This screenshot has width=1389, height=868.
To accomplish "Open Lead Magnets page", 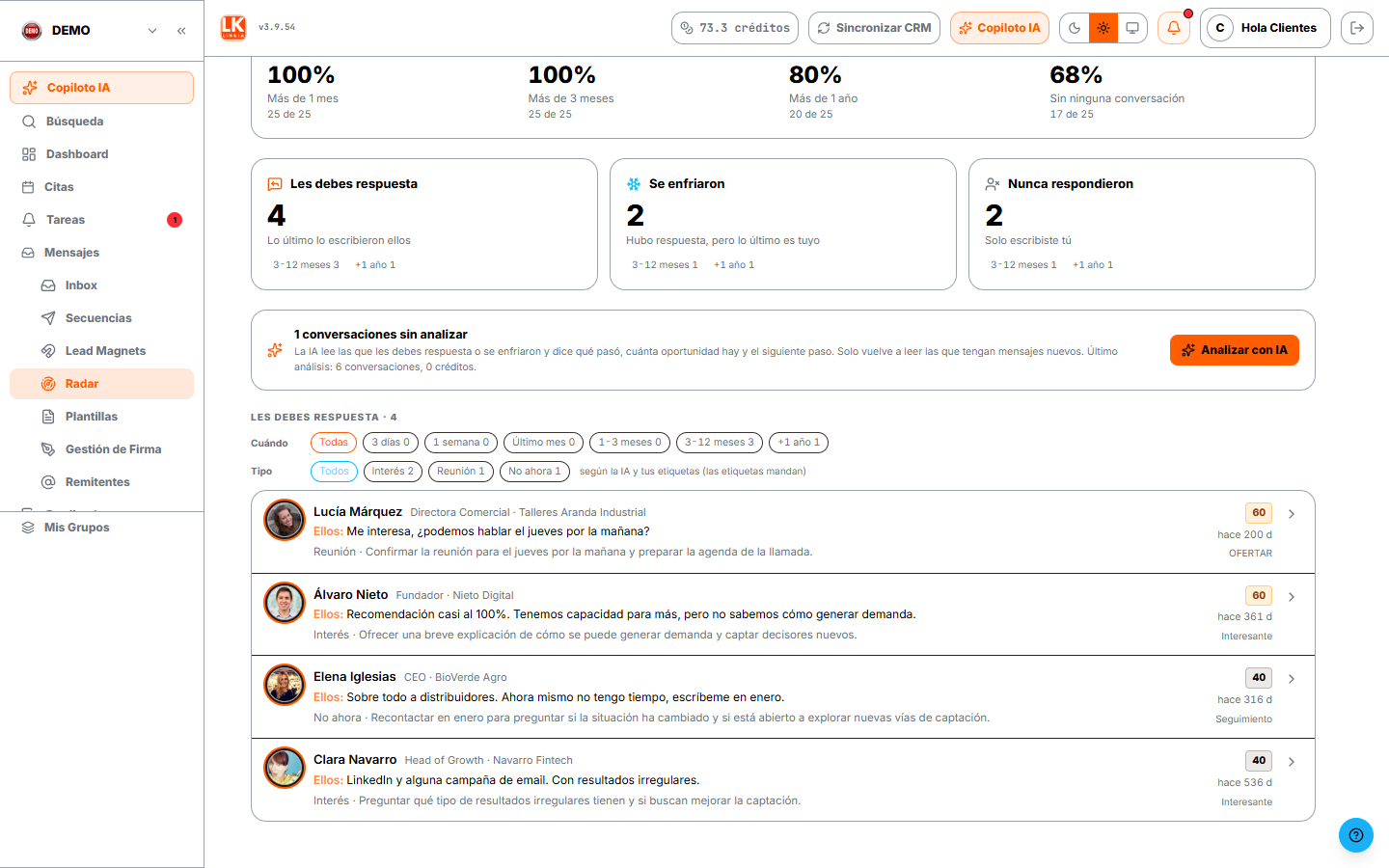I will [x=101, y=351].
